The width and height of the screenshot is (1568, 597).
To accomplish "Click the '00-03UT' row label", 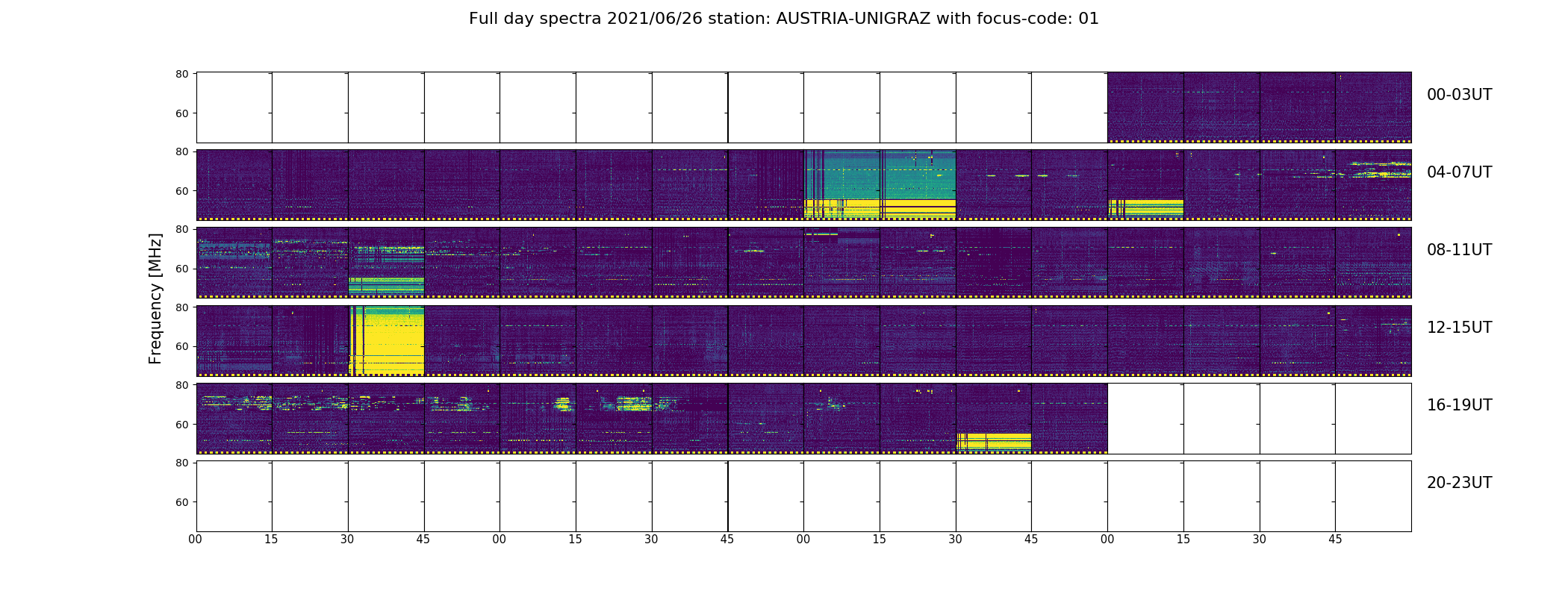I will point(1459,95).
